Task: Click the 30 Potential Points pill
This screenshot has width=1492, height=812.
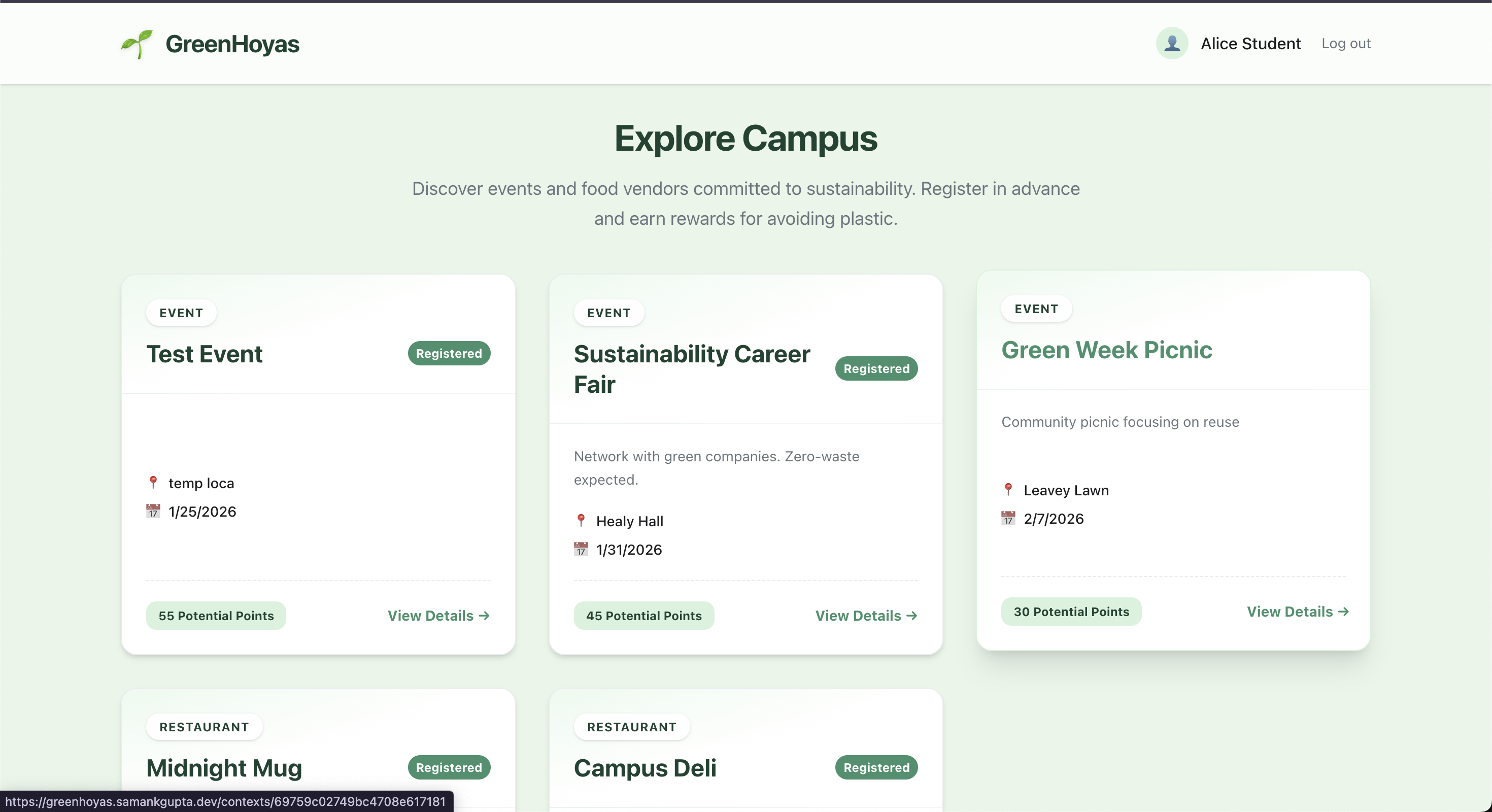Action: click(1071, 612)
